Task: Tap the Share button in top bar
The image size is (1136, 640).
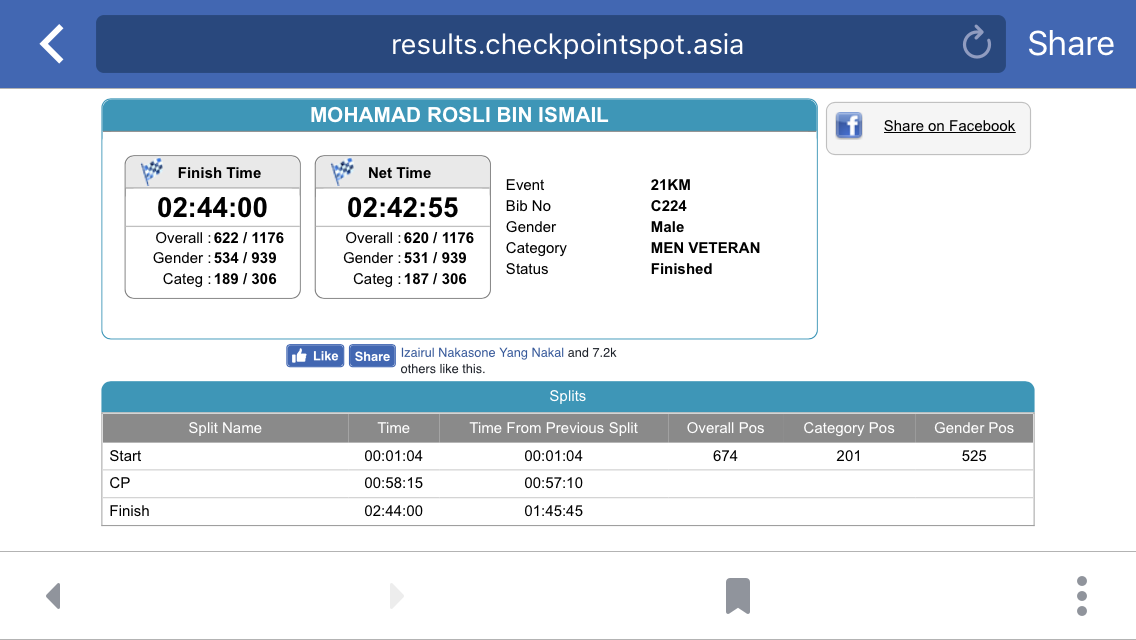Action: [x=1071, y=43]
